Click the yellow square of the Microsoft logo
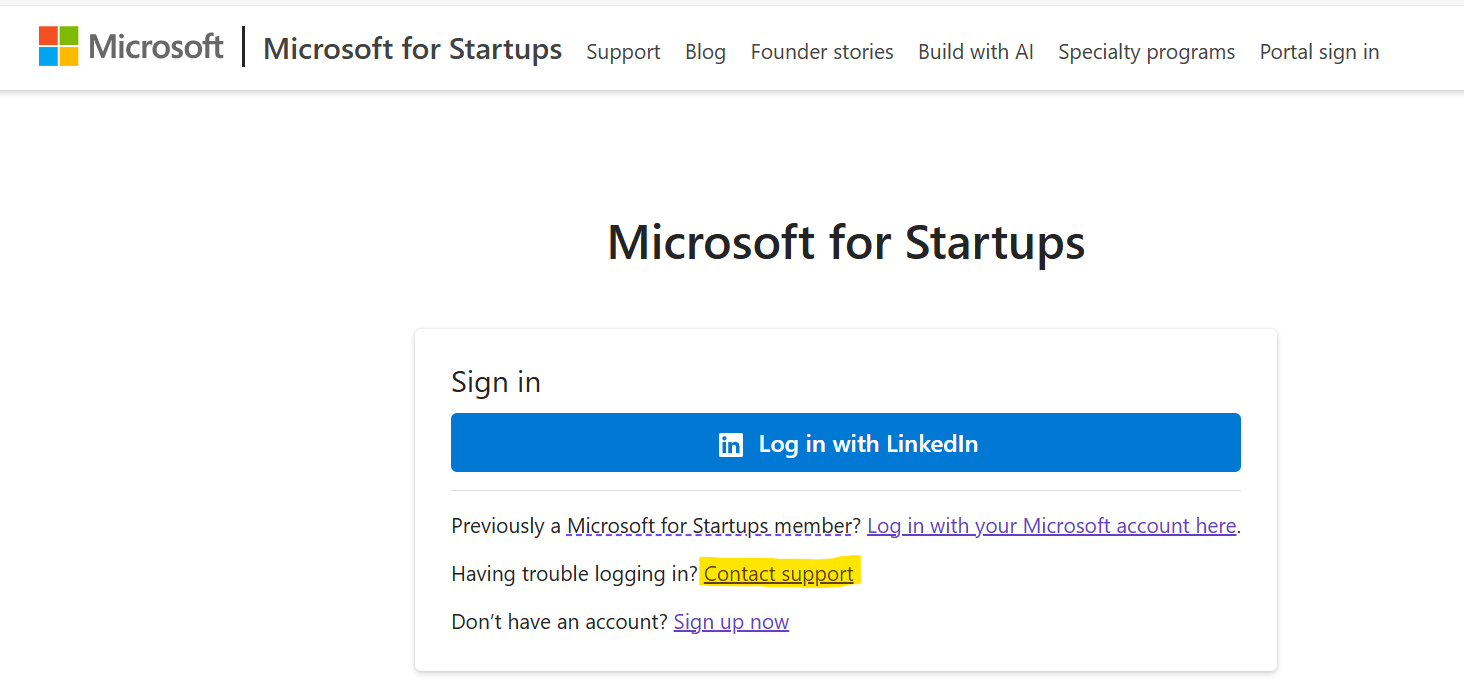Screen dimensions: 1464x696 67,55
